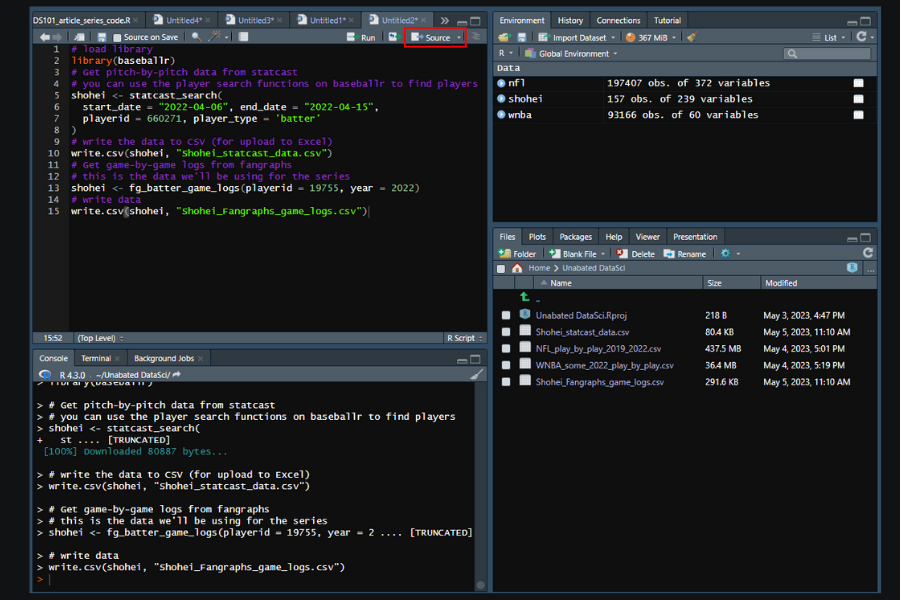Image resolution: width=900 pixels, height=600 pixels.
Task: Check the Unabated DataSci.Rproj file checkbox
Action: (x=506, y=315)
